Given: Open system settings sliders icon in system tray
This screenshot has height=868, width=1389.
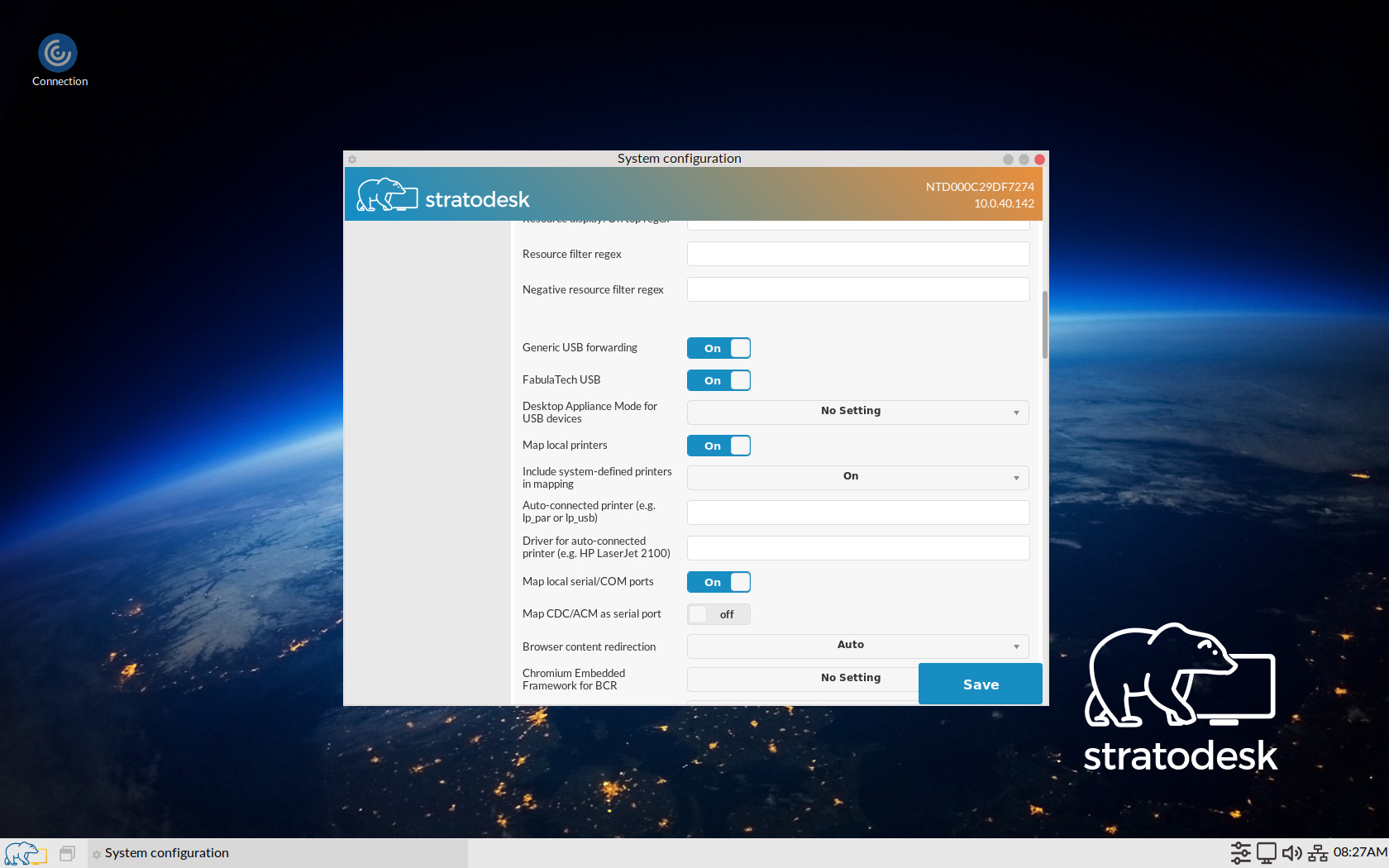Looking at the screenshot, I should pos(1240,852).
